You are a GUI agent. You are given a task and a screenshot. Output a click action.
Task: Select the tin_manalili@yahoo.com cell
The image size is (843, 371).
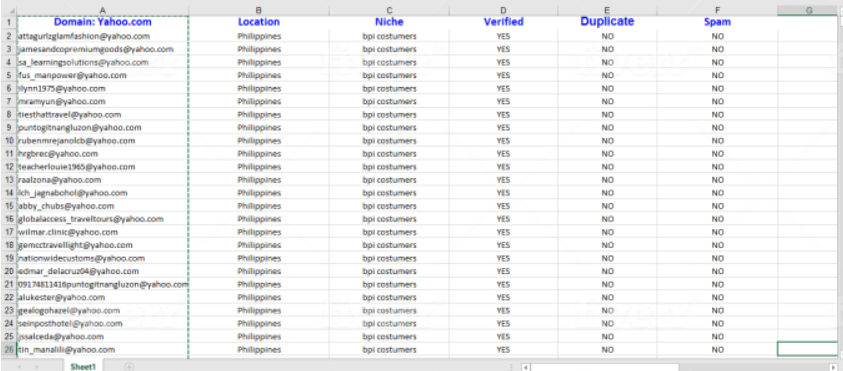(x=103, y=350)
